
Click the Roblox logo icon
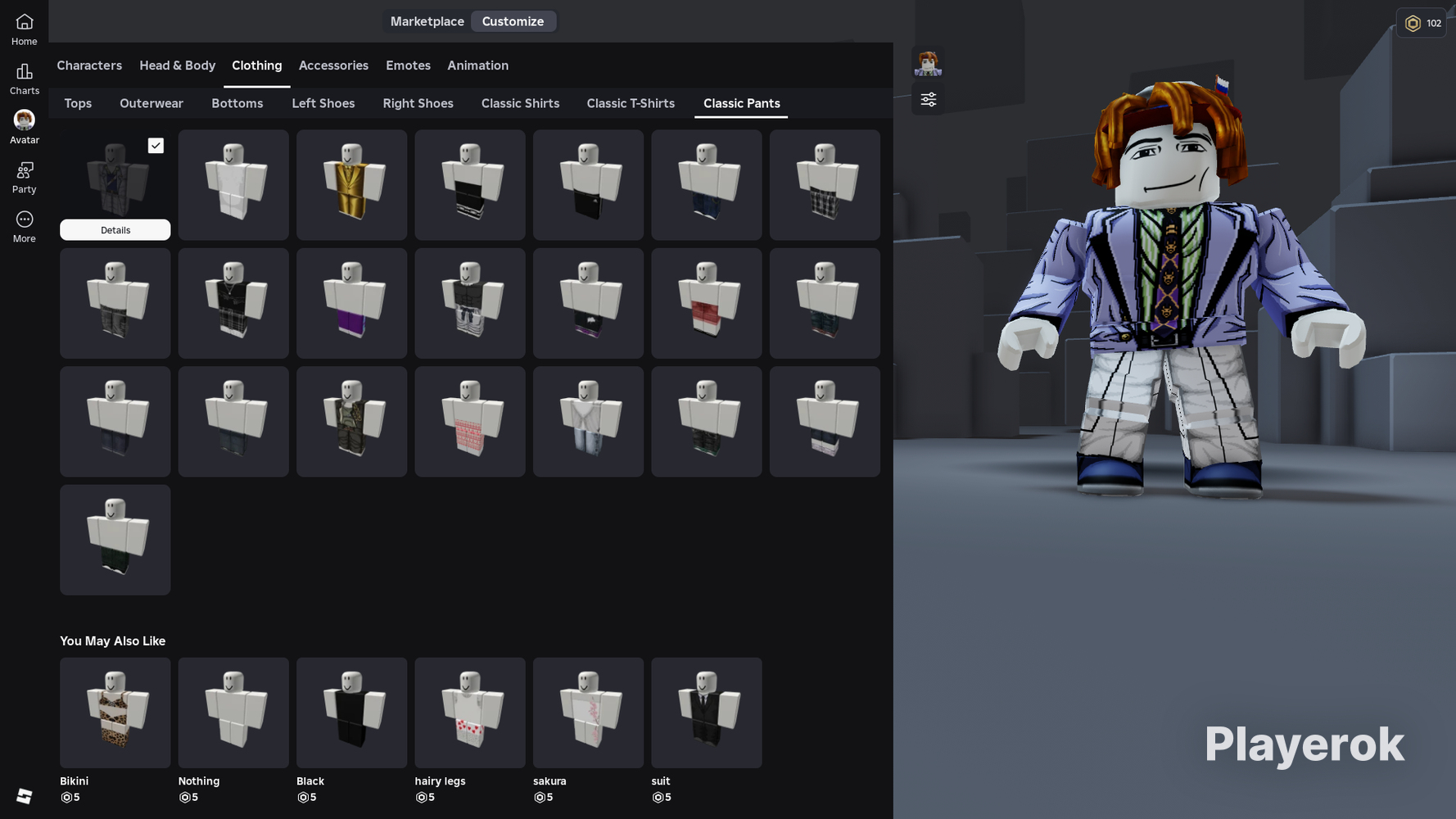coord(24,796)
